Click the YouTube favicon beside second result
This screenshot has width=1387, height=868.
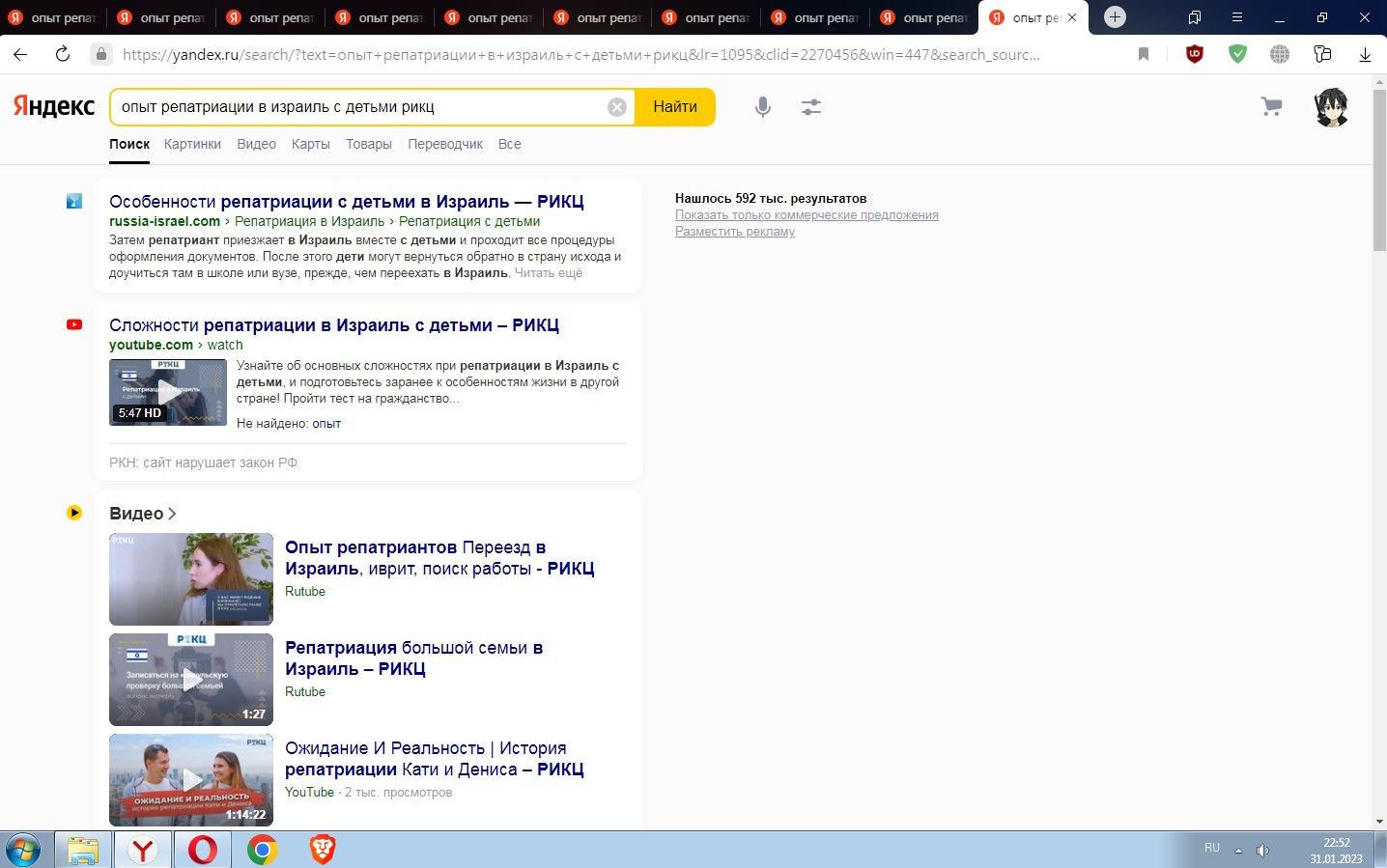pyautogui.click(x=74, y=324)
